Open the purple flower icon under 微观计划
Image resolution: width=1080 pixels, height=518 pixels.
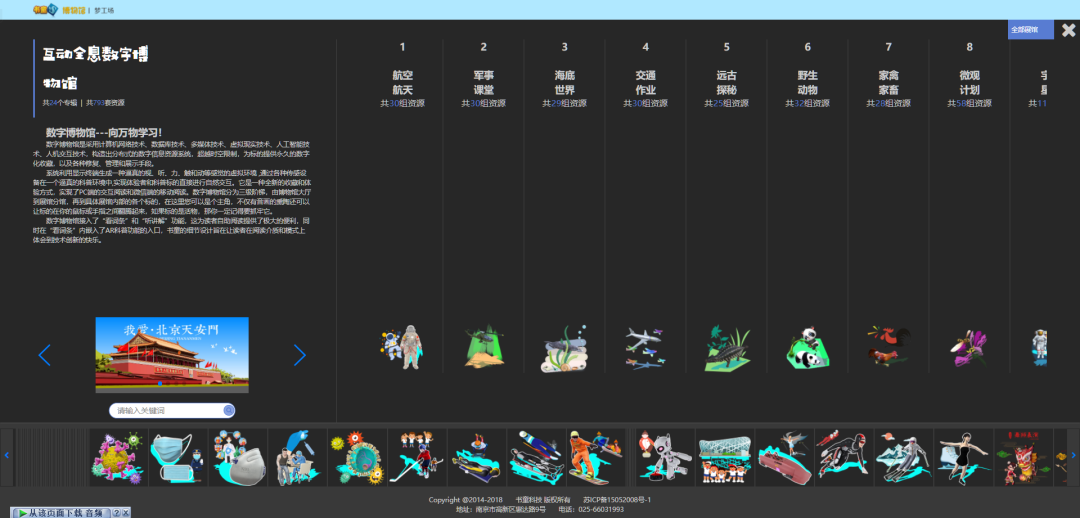coord(970,348)
